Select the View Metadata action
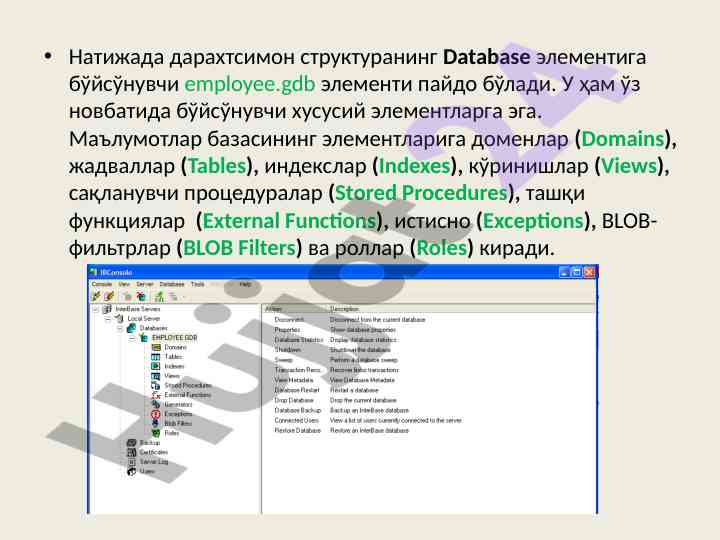720x540 pixels. (x=293, y=380)
